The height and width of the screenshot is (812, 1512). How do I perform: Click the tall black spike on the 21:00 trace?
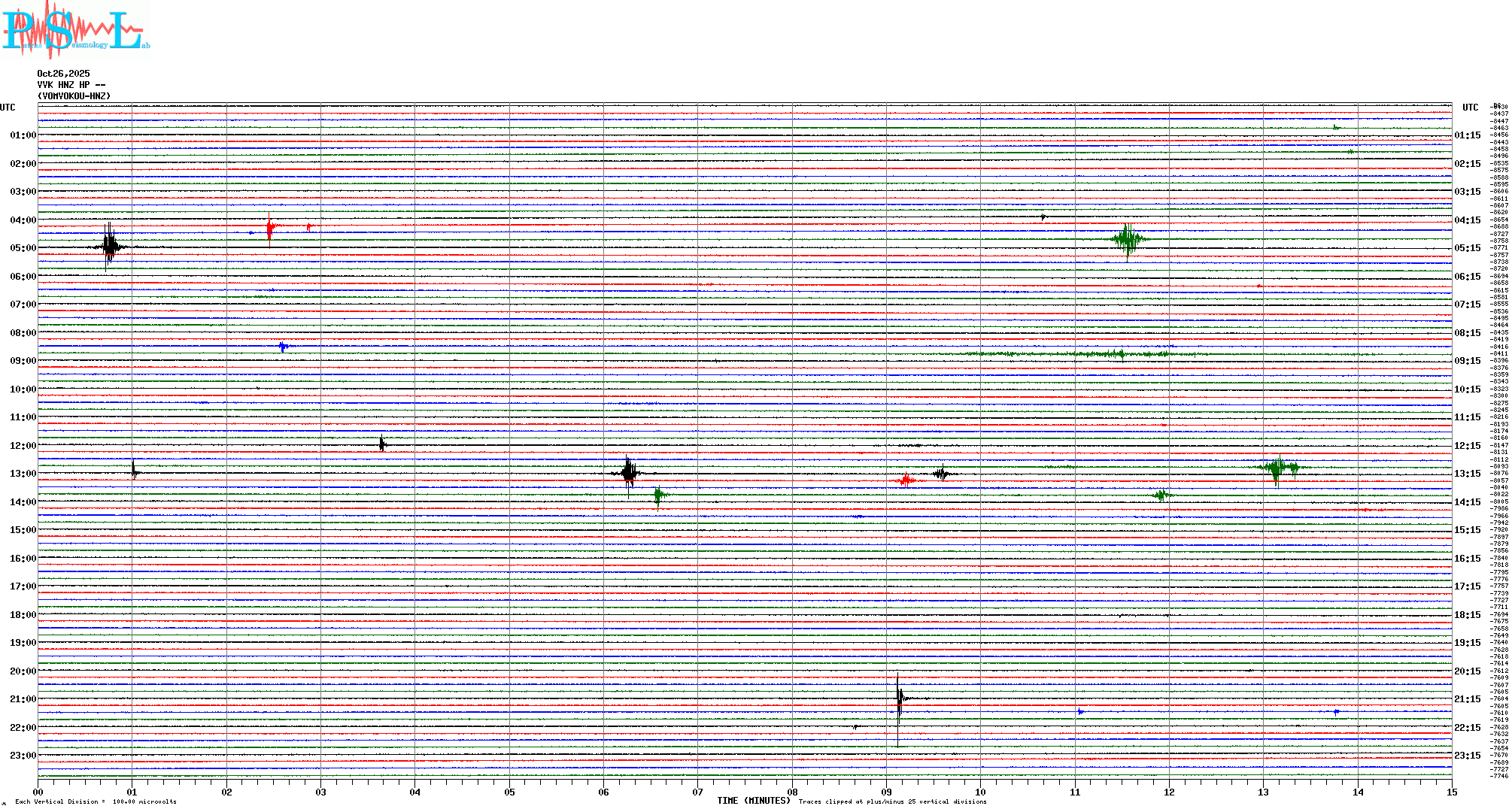899,698
